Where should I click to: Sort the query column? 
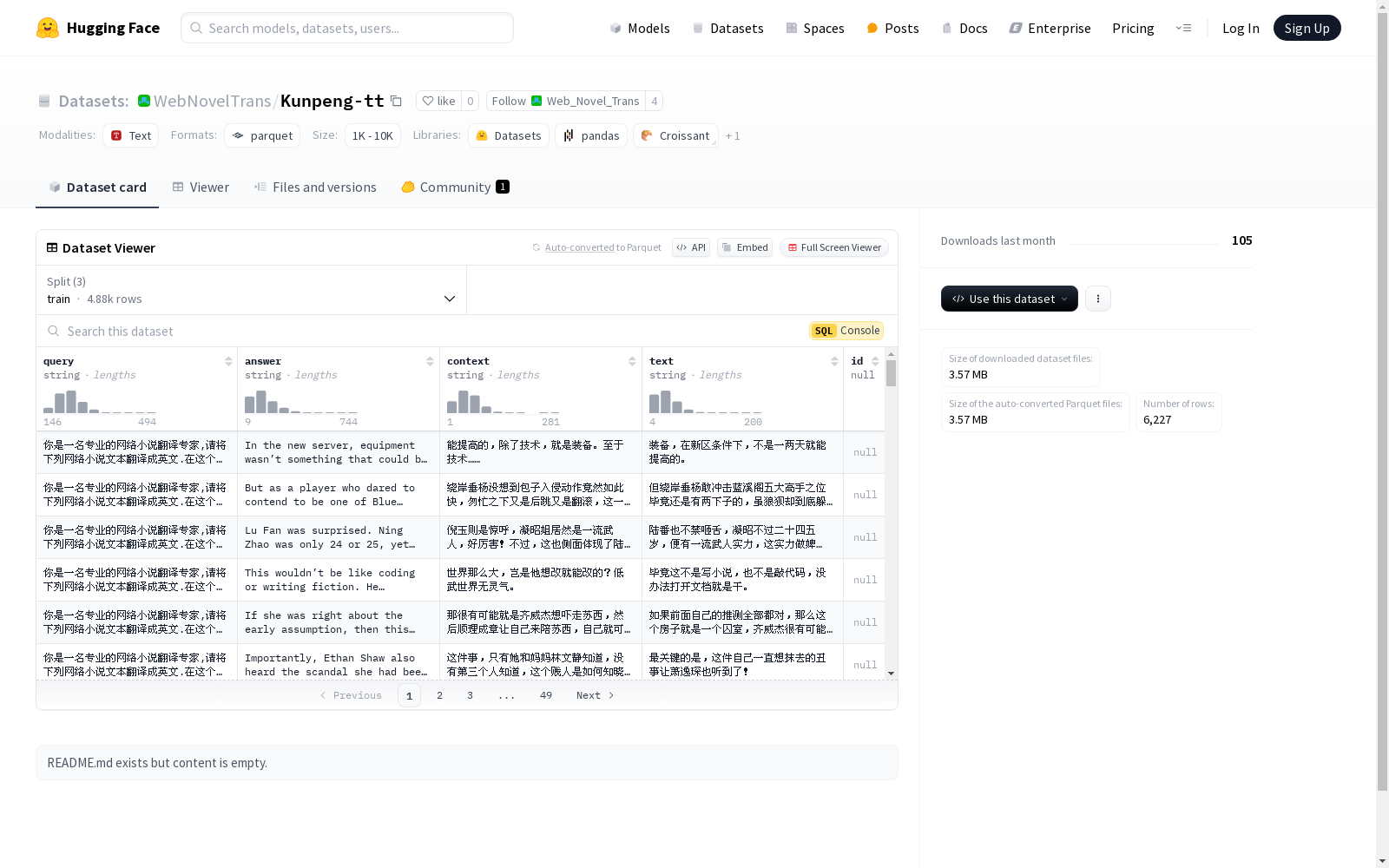click(x=228, y=361)
